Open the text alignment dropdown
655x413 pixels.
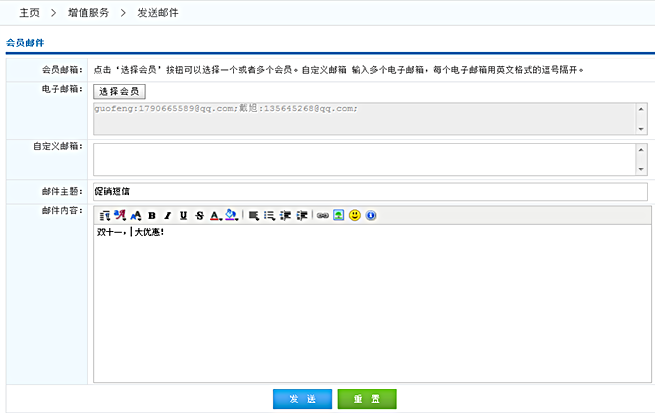pos(254,215)
